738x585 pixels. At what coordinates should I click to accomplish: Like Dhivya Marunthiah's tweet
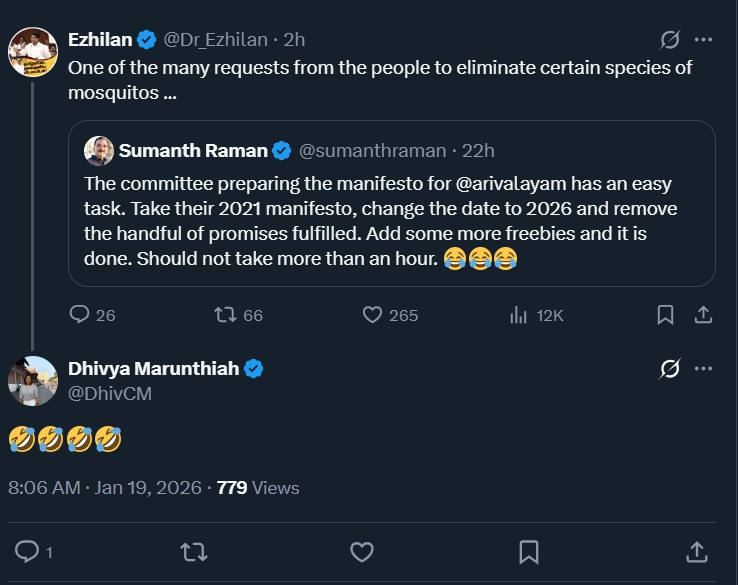tap(362, 551)
